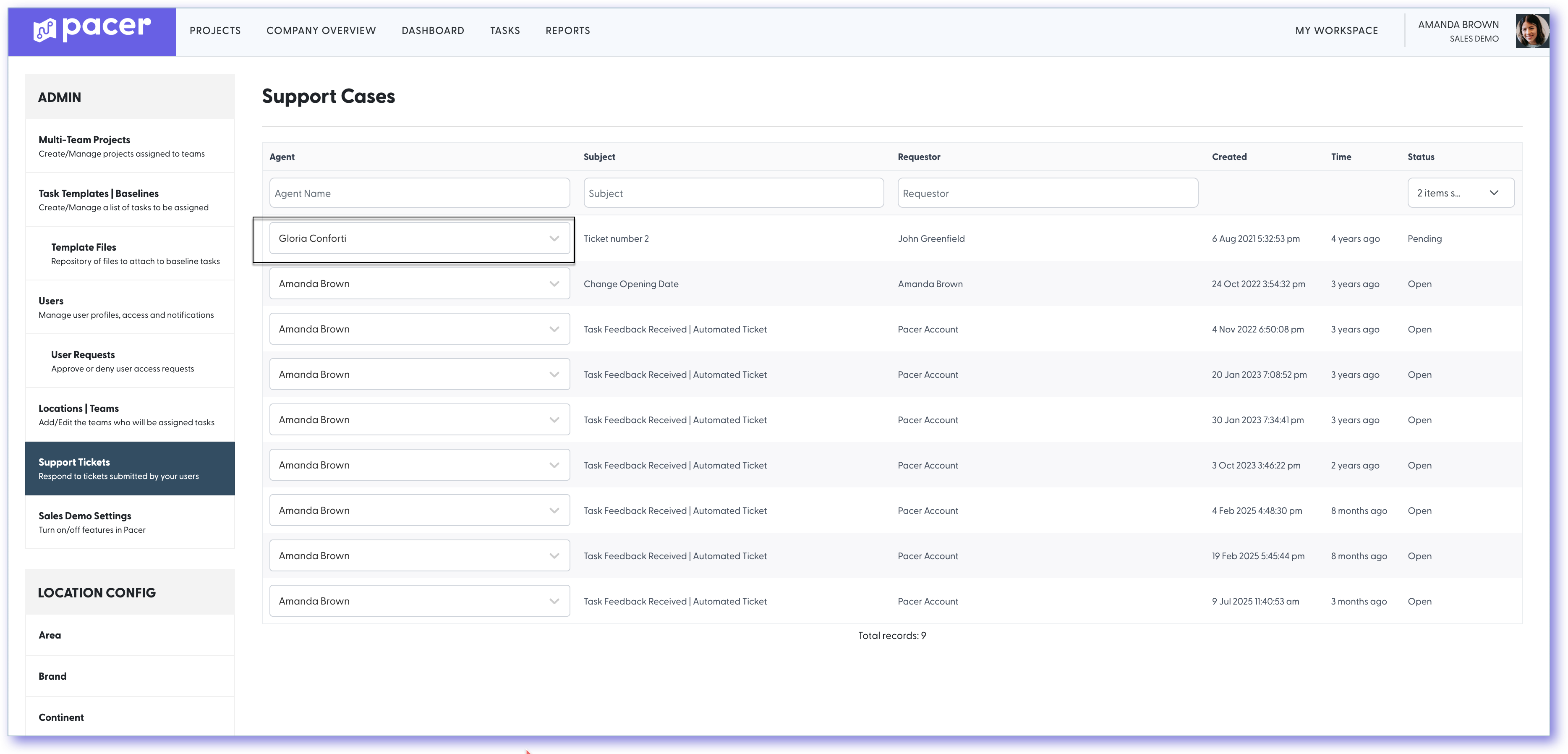This screenshot has width=1568, height=754.
Task: Click the Status column header
Action: 1421,157
